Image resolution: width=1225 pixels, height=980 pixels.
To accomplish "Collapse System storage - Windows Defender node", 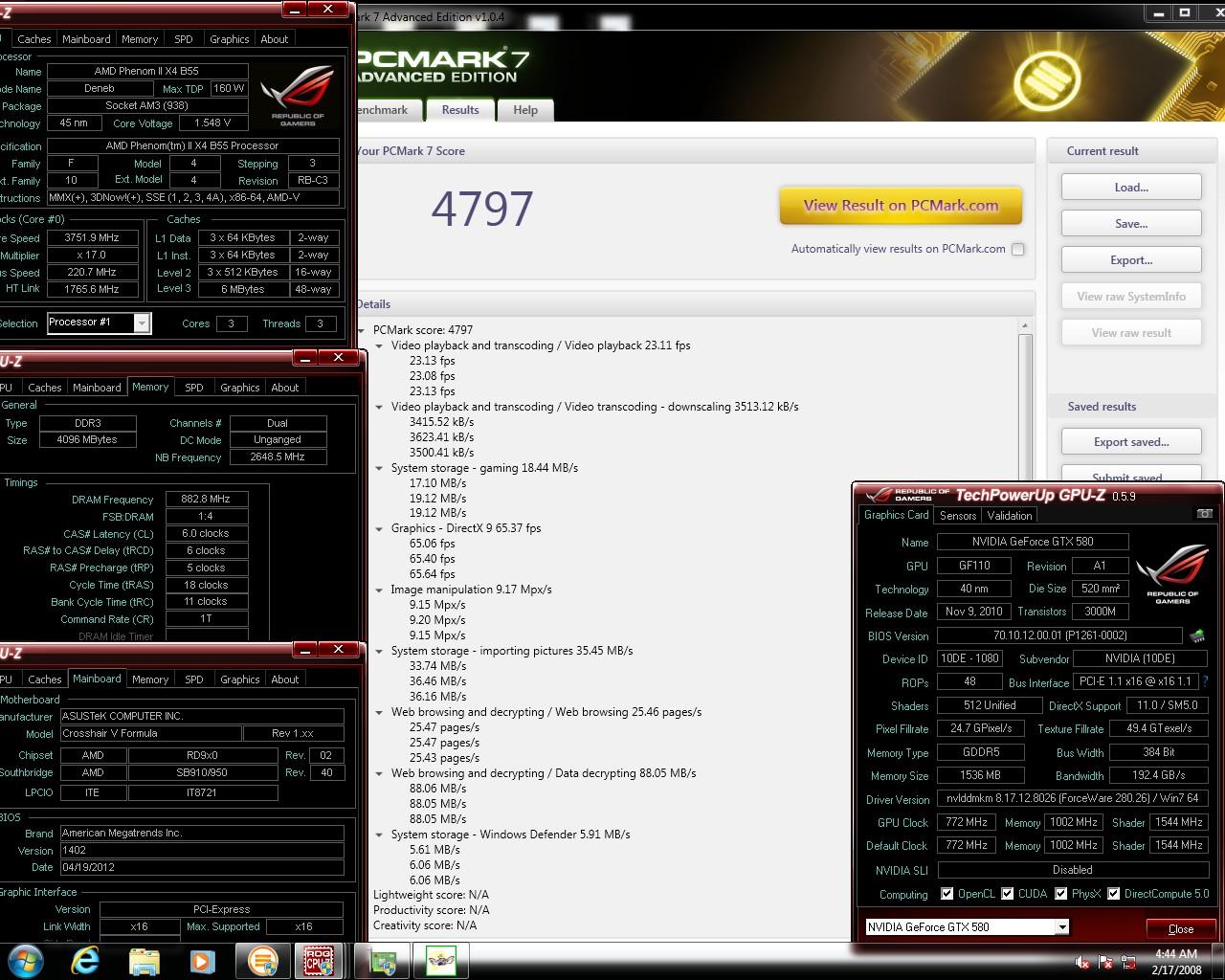I will pos(379,835).
